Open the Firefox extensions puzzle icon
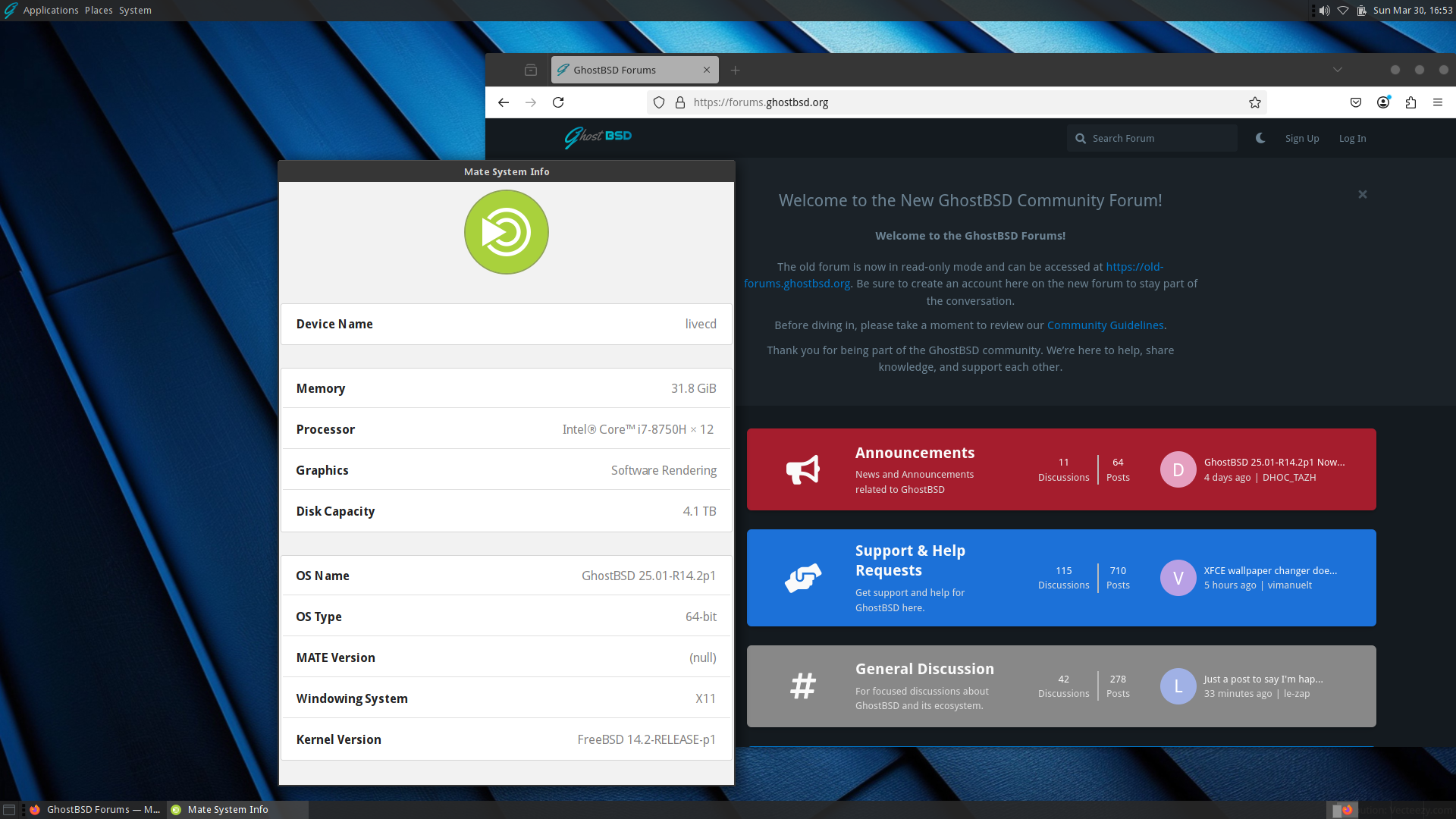 point(1410,102)
